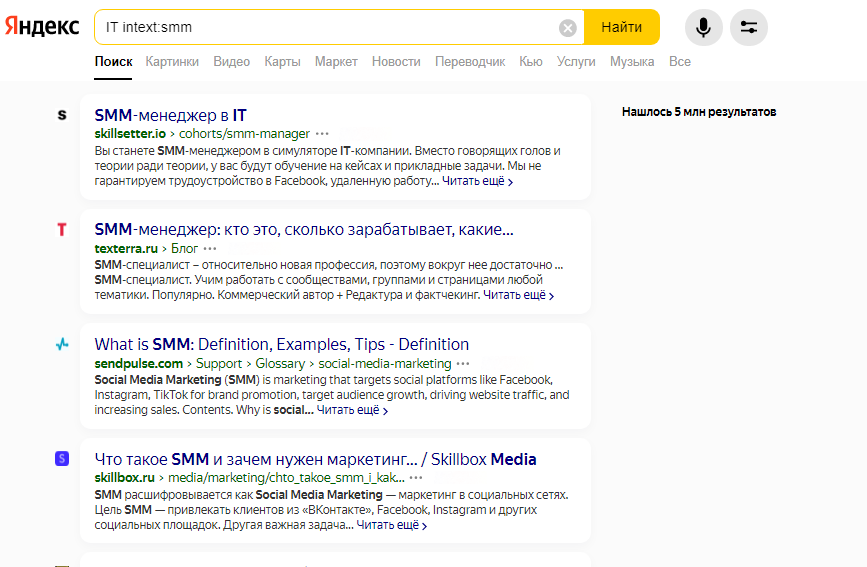
Task: Switch to the Маркет tab
Action: point(336,61)
